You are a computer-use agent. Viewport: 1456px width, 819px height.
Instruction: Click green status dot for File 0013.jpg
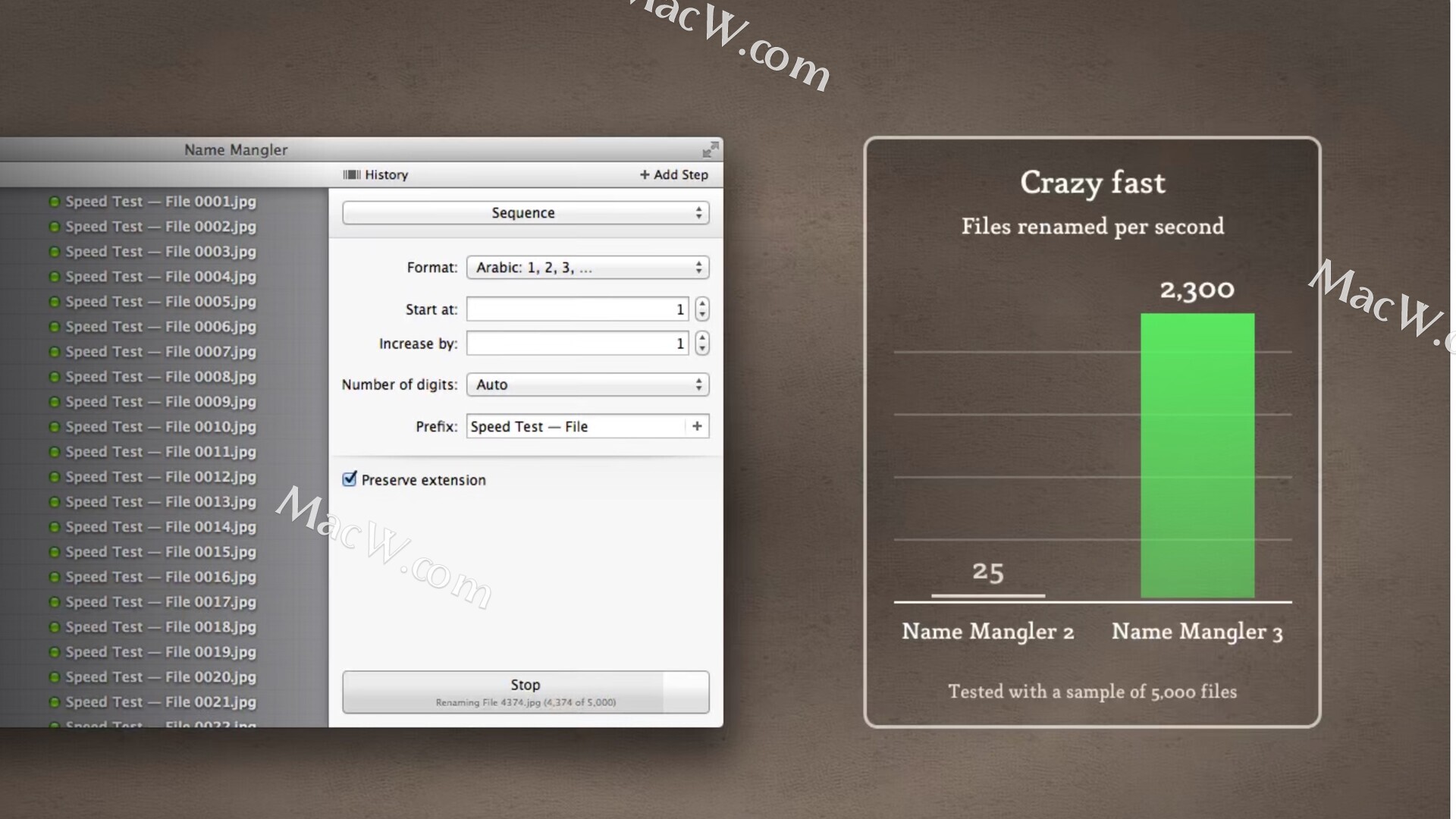pos(55,502)
